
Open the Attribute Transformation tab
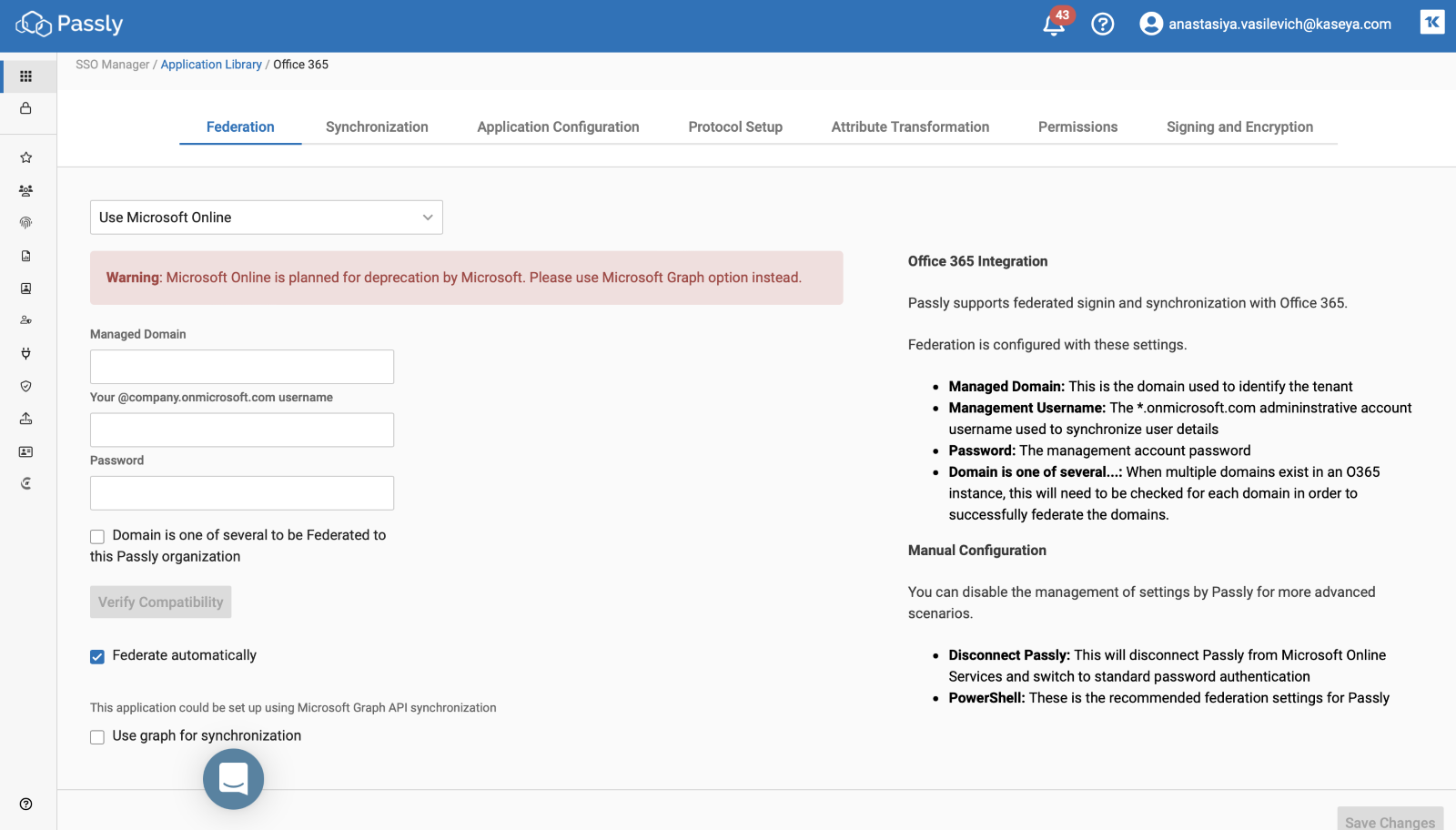tap(910, 127)
